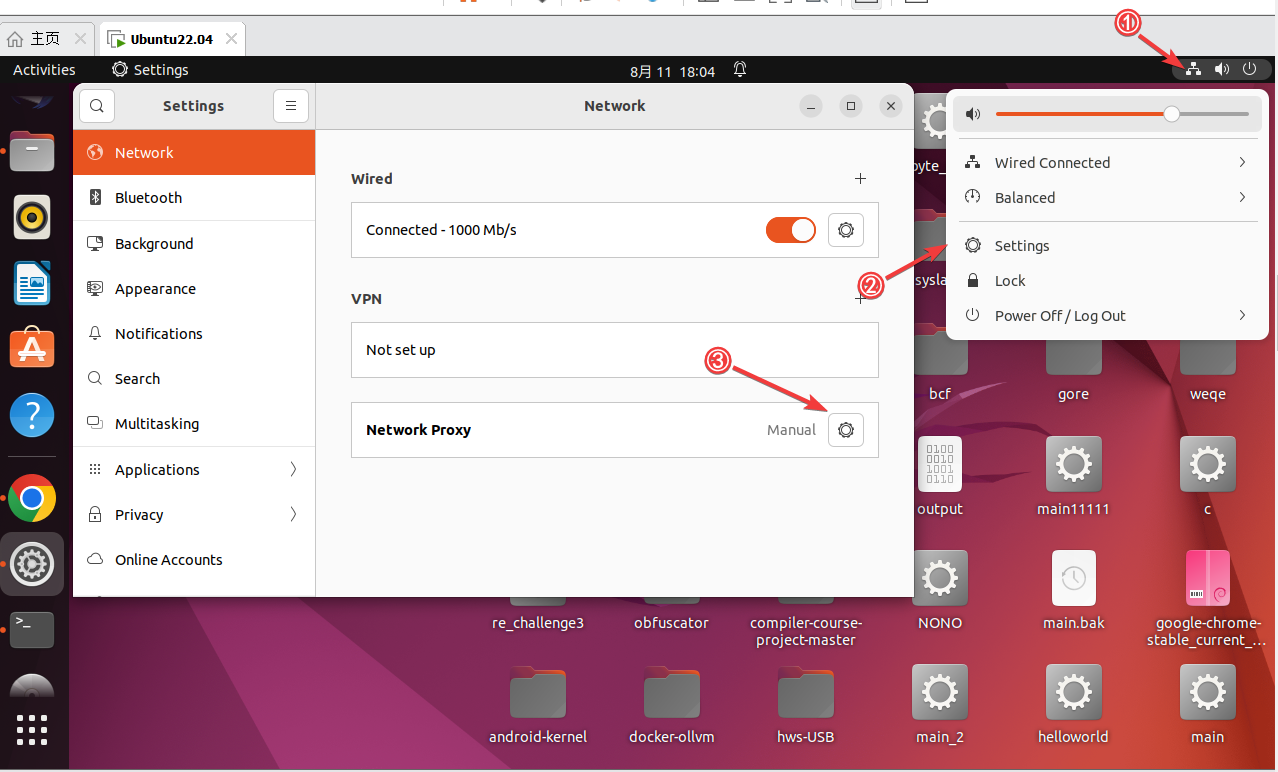
Task: Open the notification bell in the top bar
Action: (740, 70)
